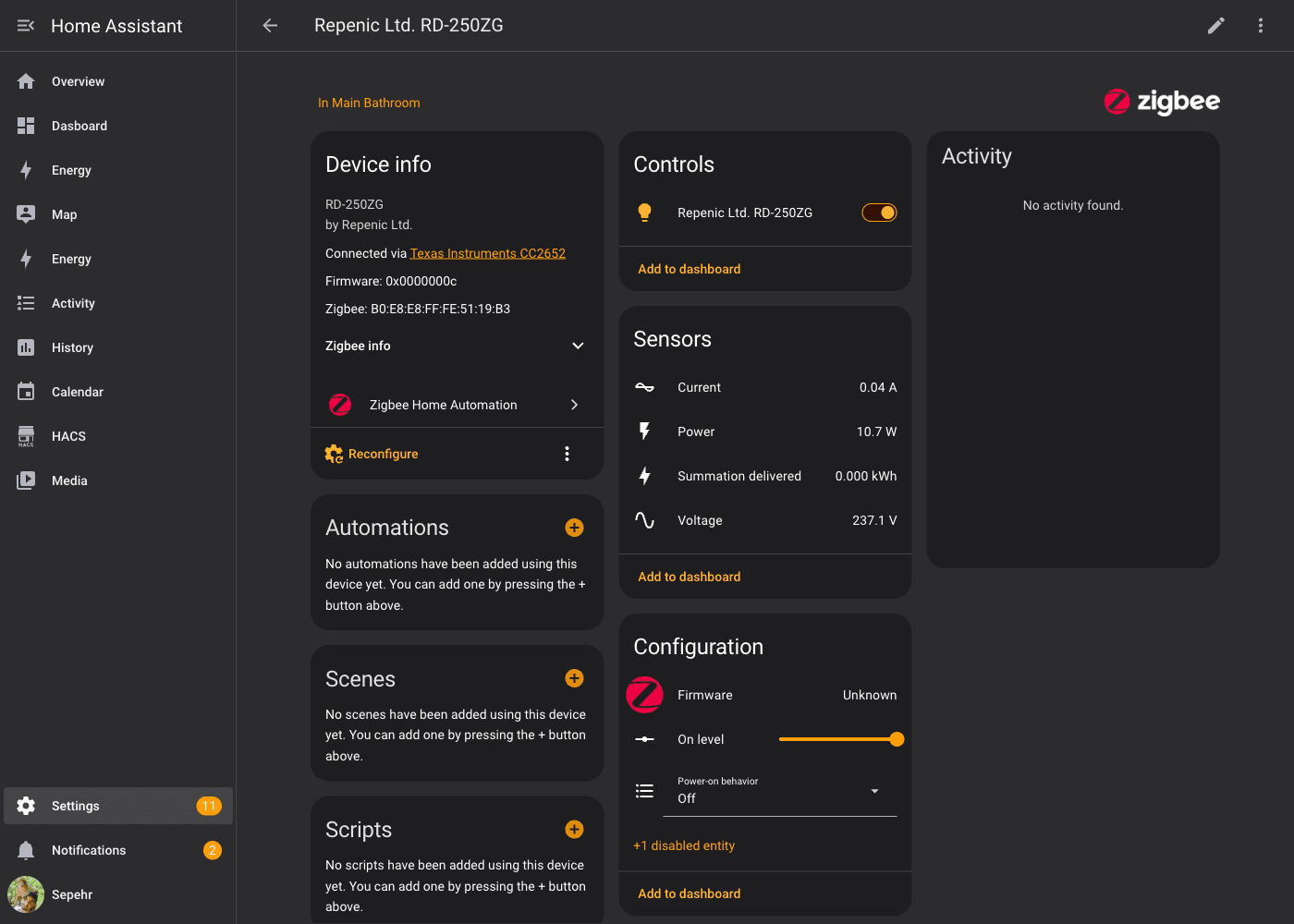Click the Firmware Unknown status
The height and width of the screenshot is (924, 1294).
coord(870,695)
